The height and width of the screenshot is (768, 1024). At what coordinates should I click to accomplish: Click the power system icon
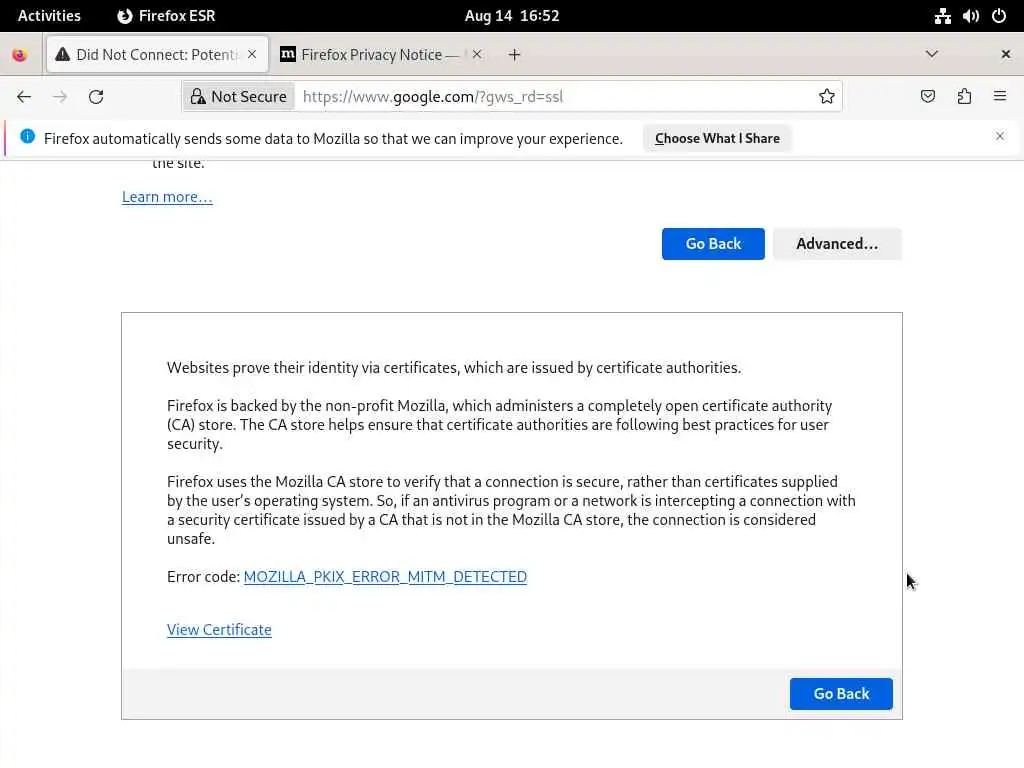pos(999,16)
